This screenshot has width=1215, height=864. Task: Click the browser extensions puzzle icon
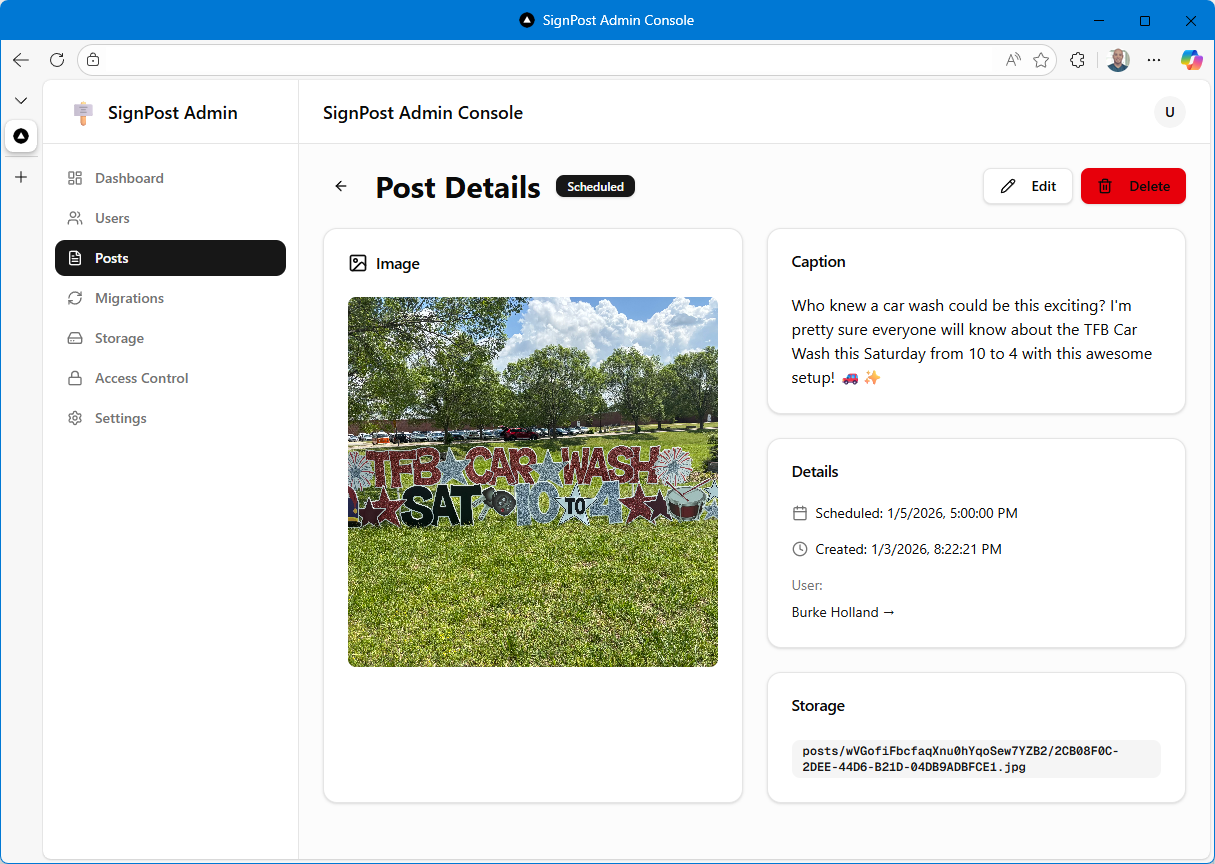point(1077,60)
